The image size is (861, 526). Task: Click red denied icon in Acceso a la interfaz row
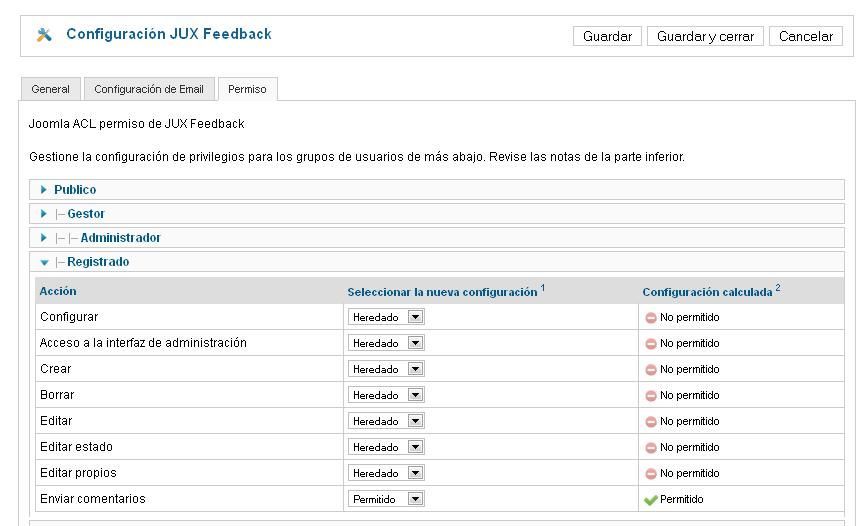(651, 344)
